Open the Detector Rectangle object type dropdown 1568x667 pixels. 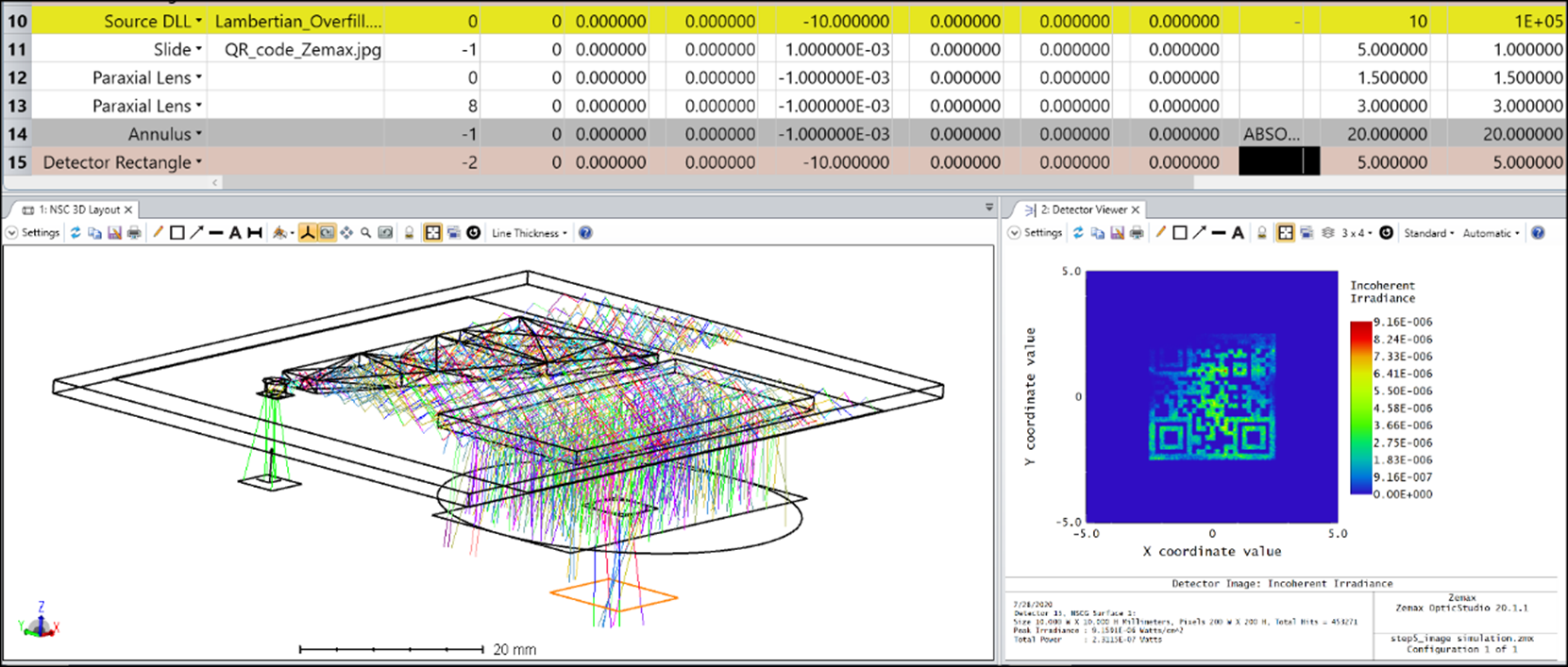tap(198, 162)
